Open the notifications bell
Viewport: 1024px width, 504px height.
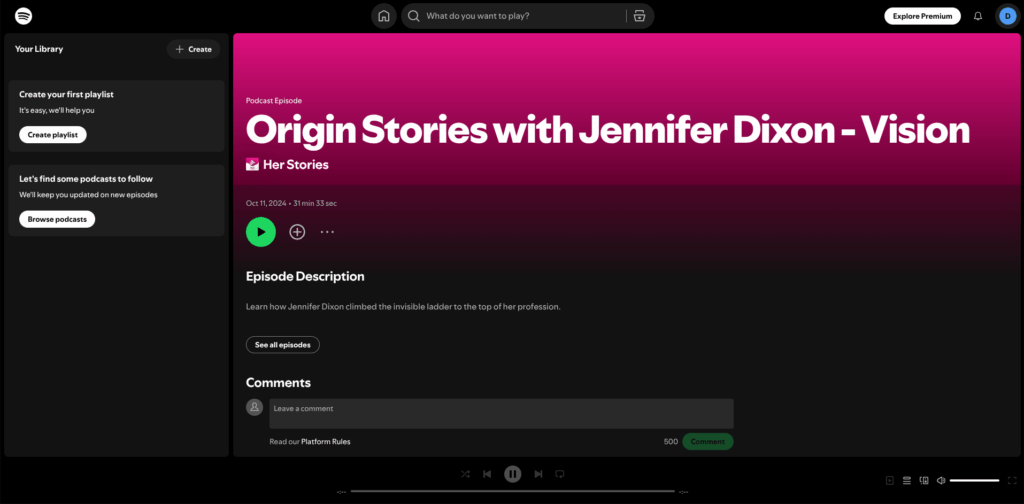(978, 16)
